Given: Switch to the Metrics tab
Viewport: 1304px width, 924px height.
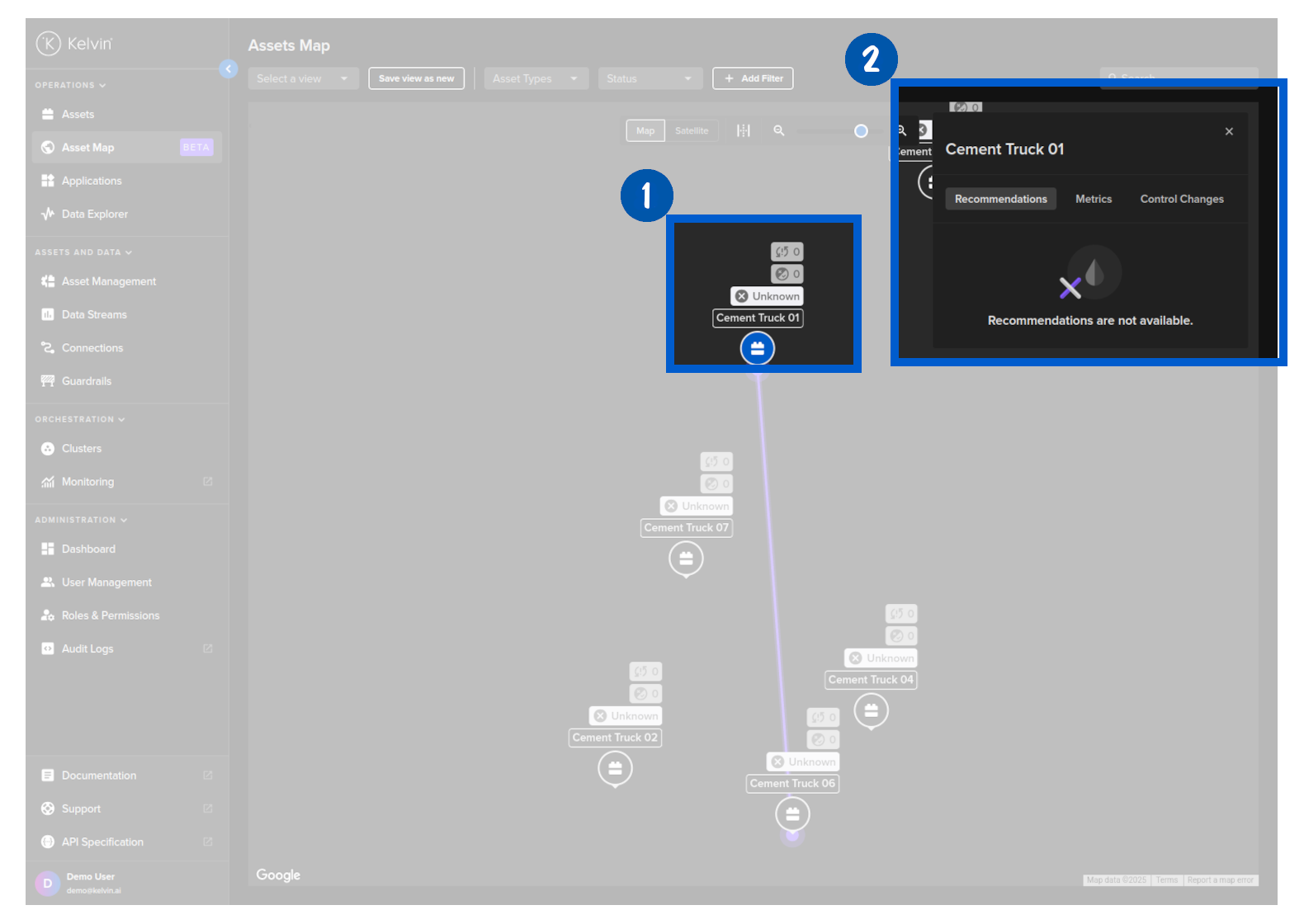Looking at the screenshot, I should pyautogui.click(x=1093, y=199).
